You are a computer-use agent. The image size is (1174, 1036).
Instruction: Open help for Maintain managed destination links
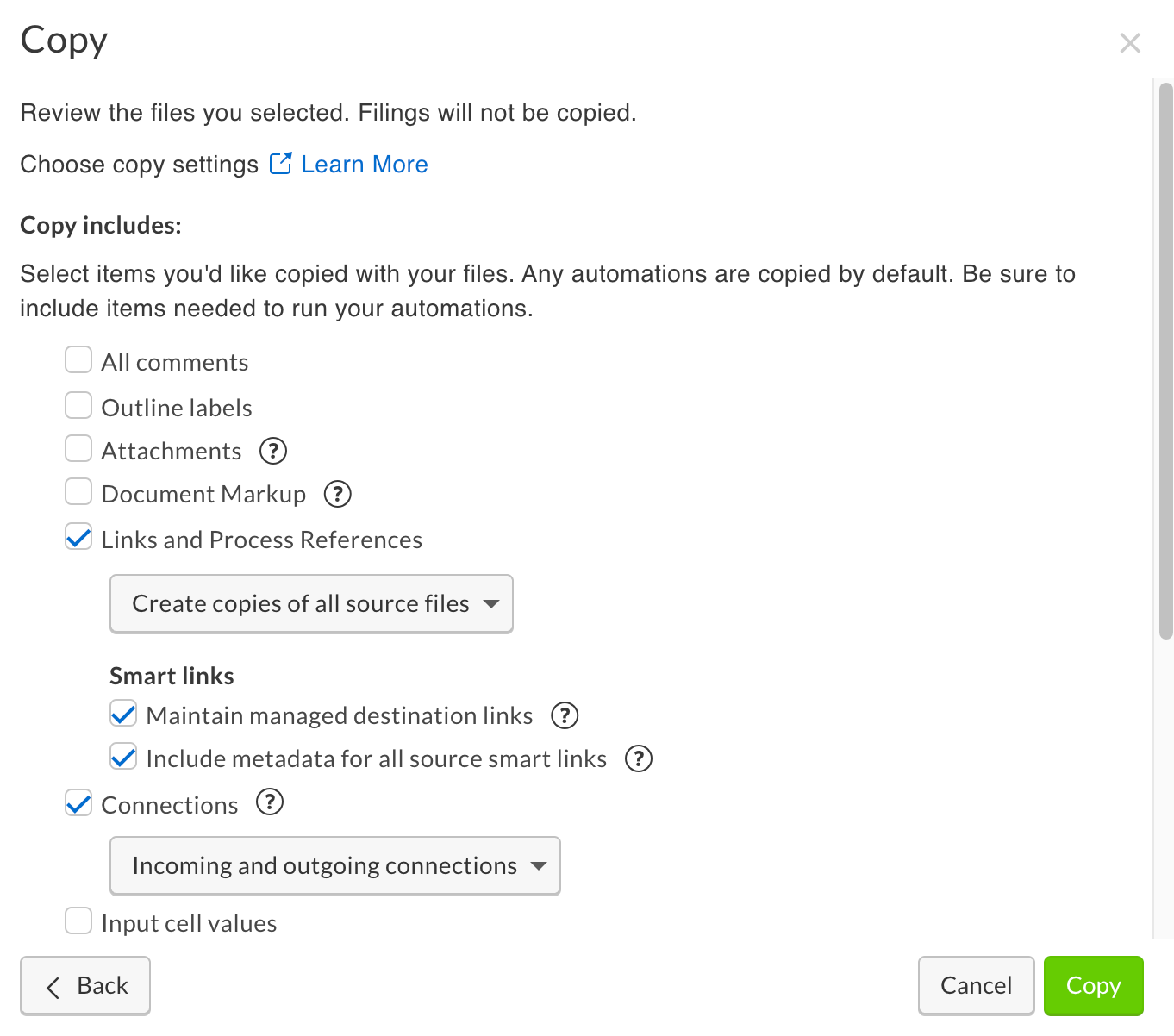coord(565,715)
